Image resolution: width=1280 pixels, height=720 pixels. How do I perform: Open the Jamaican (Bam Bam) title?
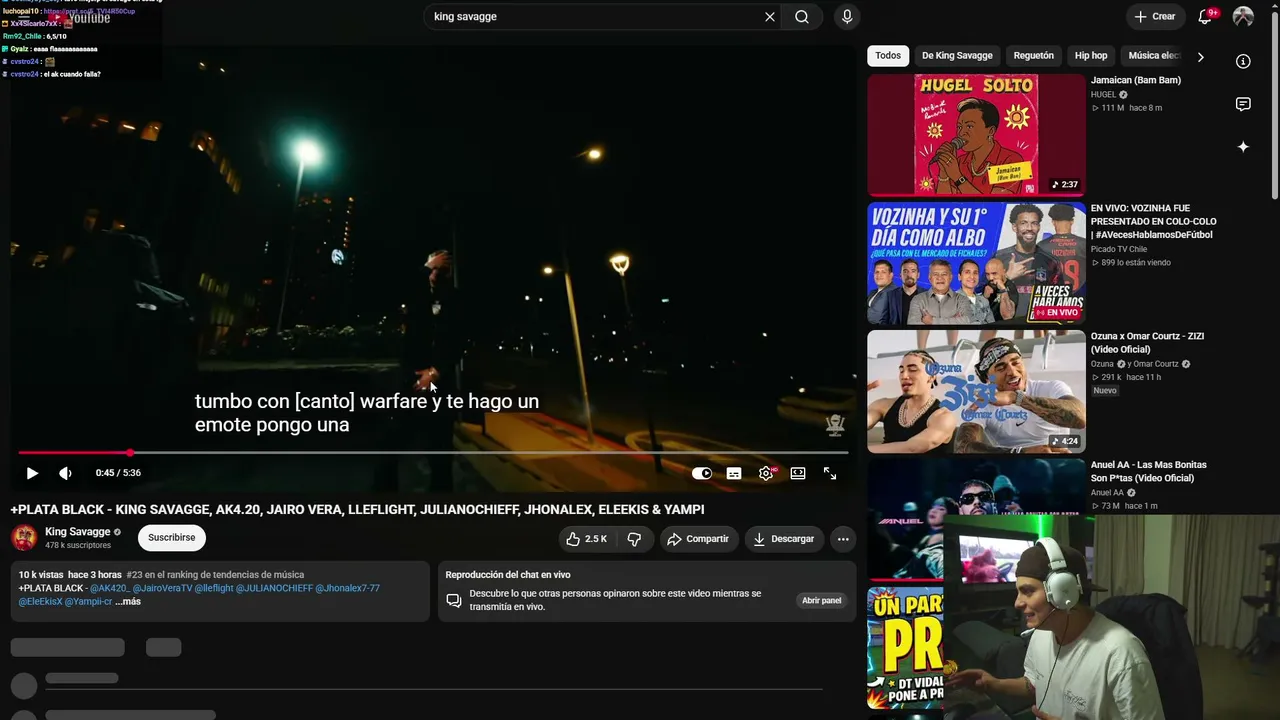(1136, 80)
